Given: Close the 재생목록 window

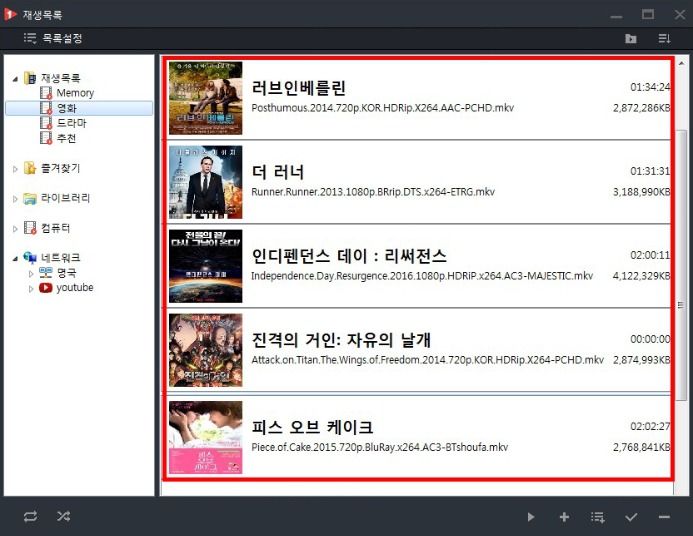Looking at the screenshot, I should point(680,14).
